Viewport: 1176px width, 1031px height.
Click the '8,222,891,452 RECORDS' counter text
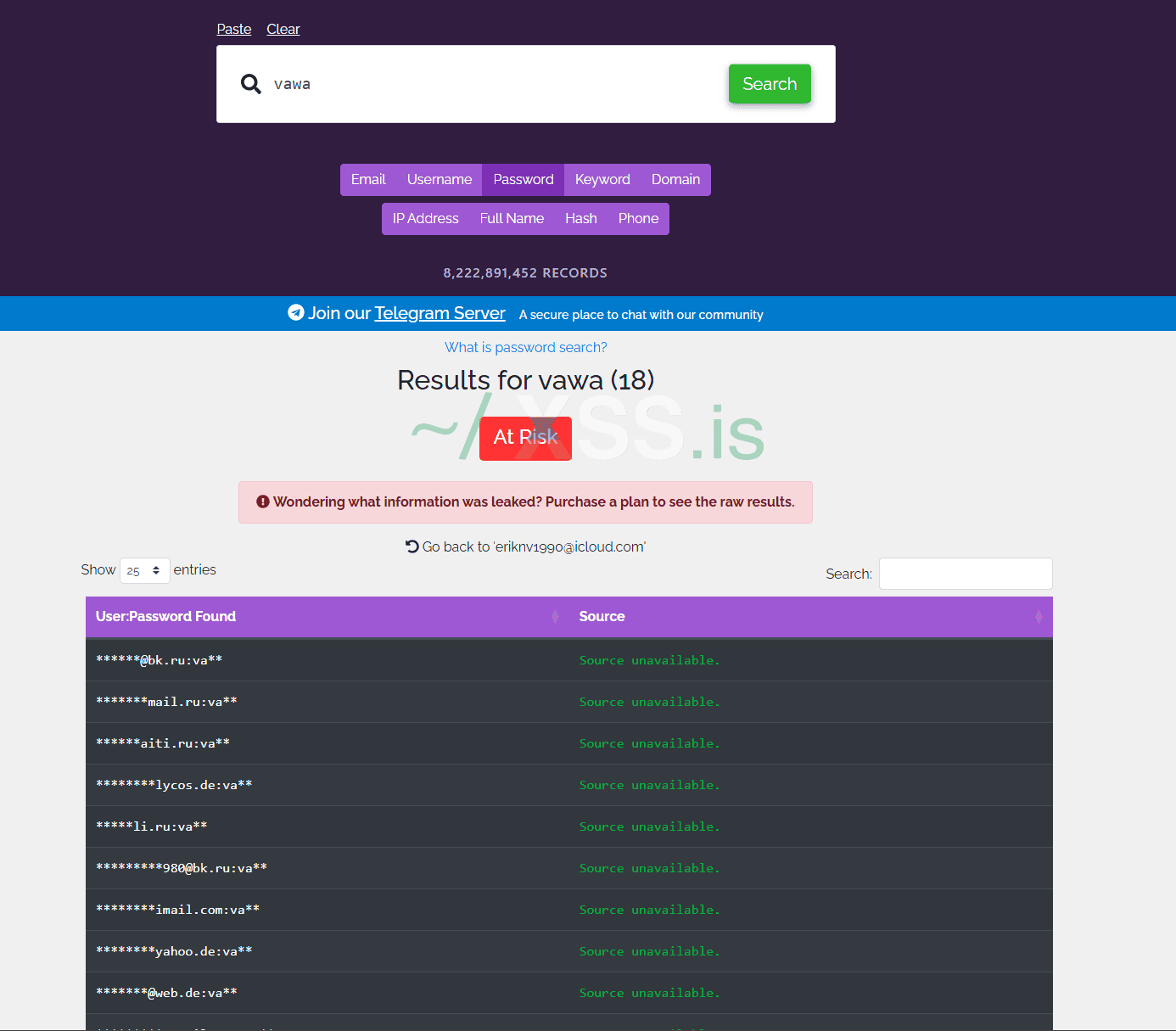[x=525, y=273]
